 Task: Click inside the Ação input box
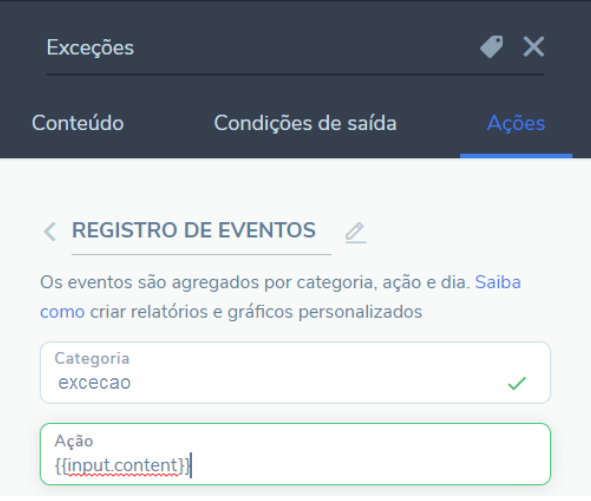point(295,454)
